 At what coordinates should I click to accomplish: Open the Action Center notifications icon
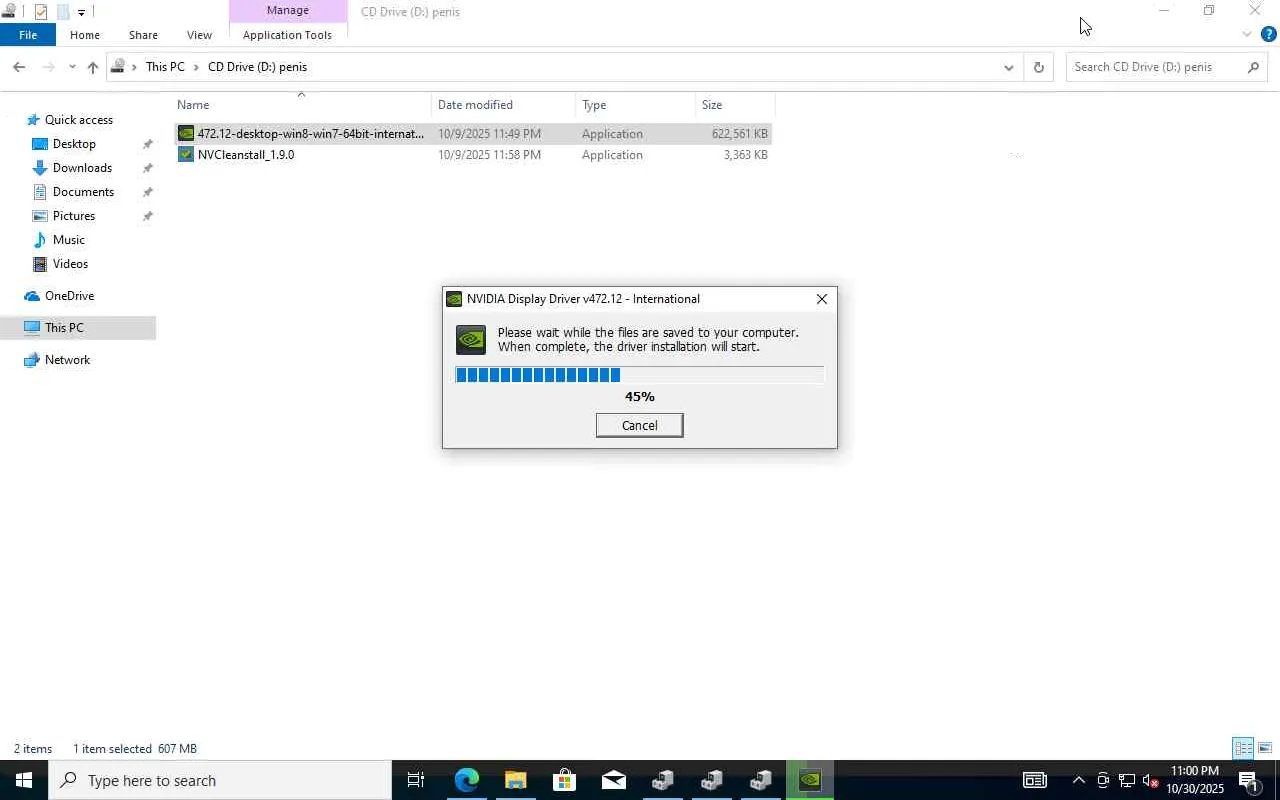tap(1248, 780)
